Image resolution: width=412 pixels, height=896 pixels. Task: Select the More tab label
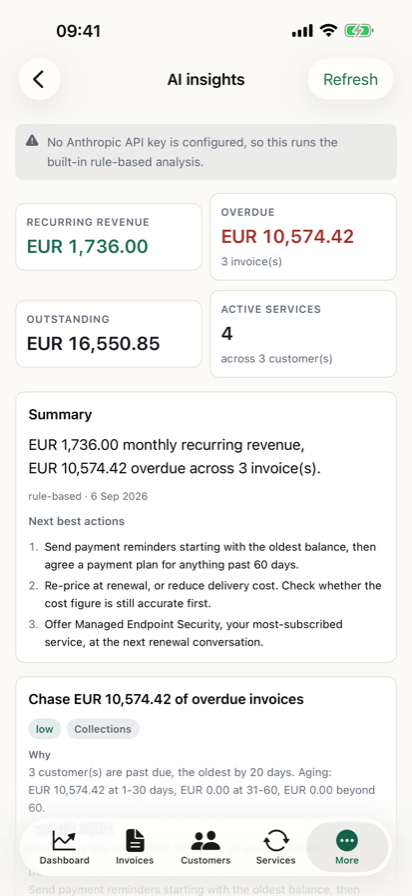pos(347,860)
